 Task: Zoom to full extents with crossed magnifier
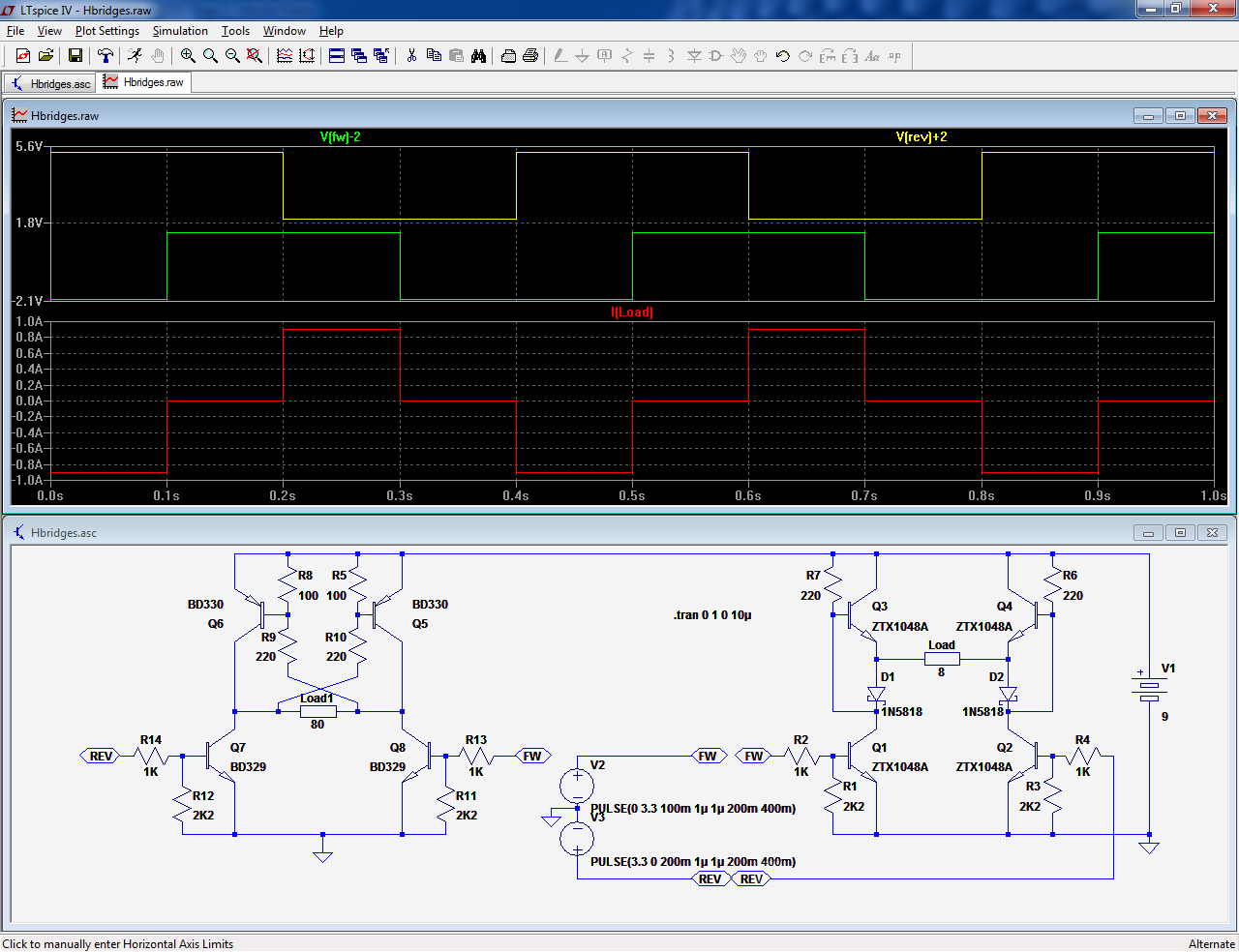(x=255, y=56)
